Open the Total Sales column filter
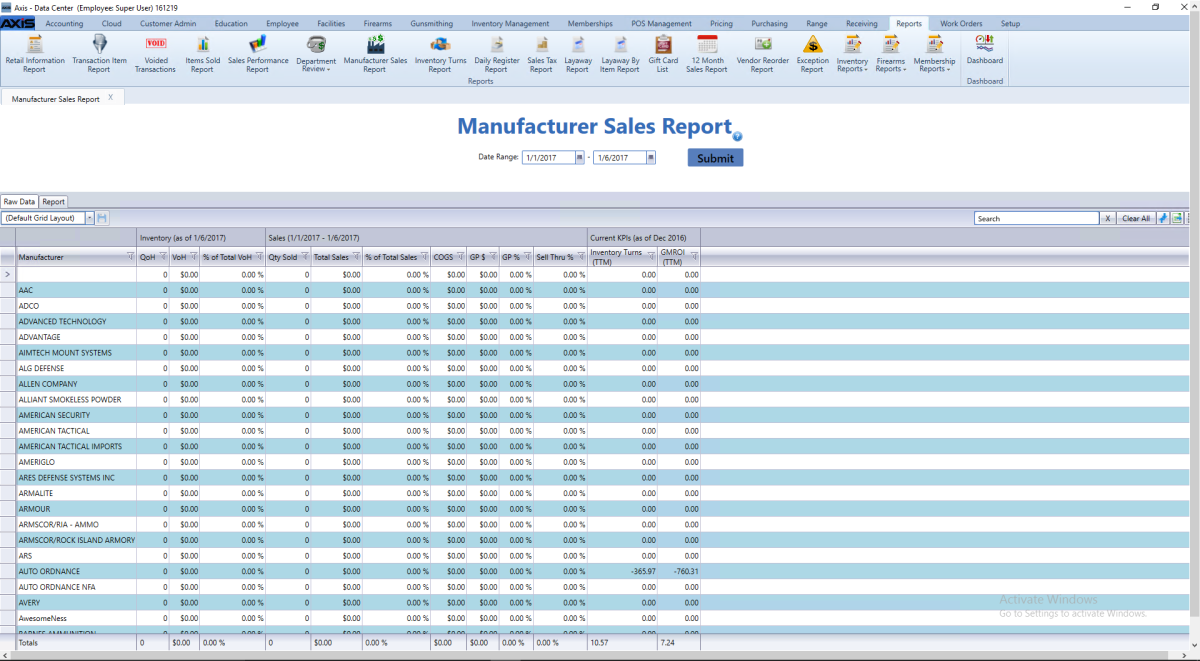Screen dimensions: 1200x661 355,257
